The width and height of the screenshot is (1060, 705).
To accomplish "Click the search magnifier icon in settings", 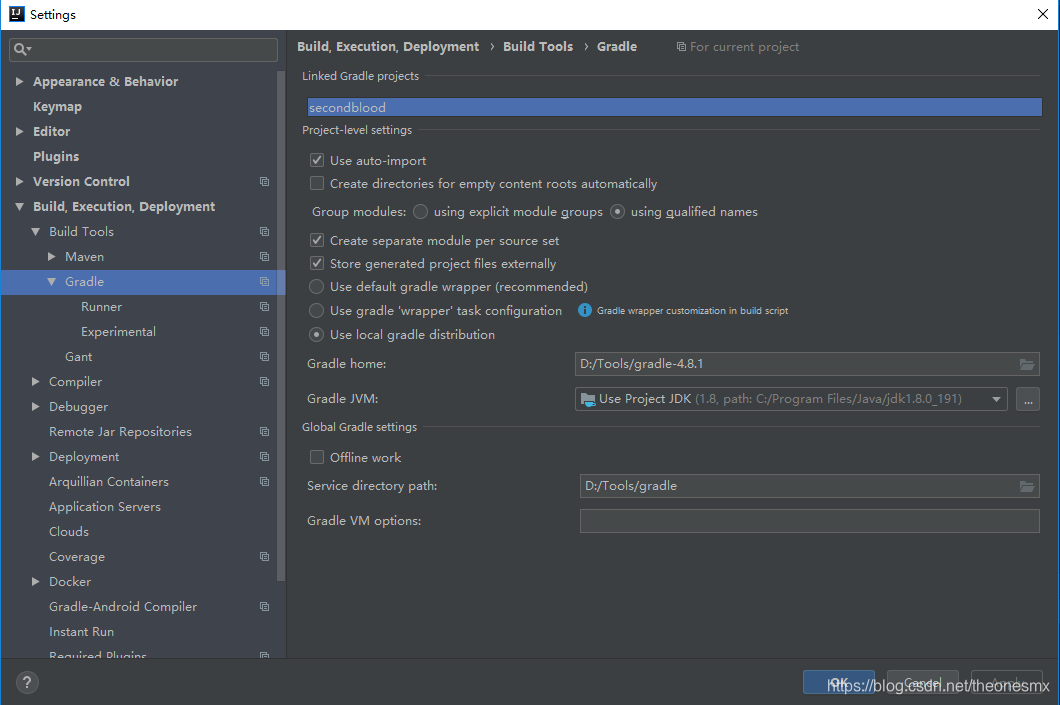I will (x=22, y=49).
